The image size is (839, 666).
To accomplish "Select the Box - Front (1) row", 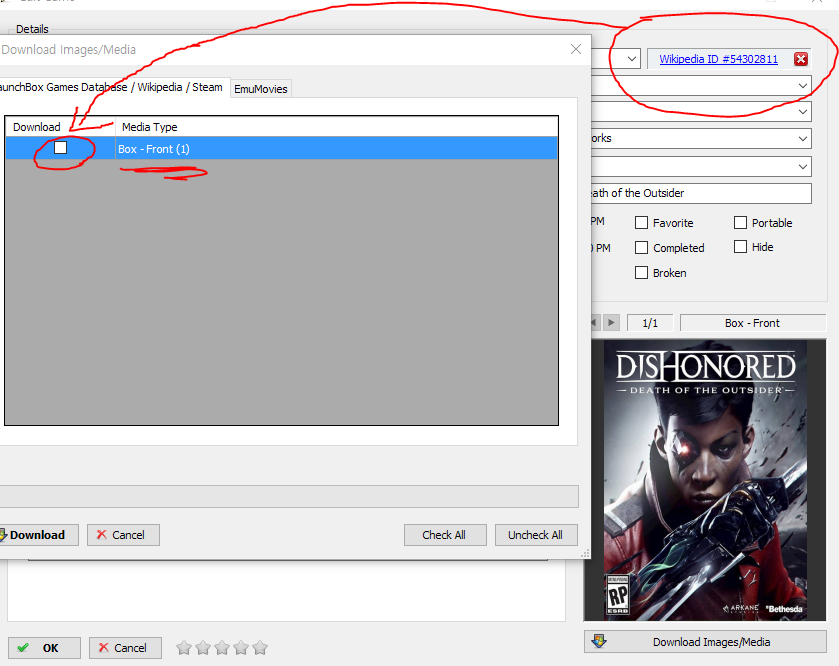I will click(281, 148).
